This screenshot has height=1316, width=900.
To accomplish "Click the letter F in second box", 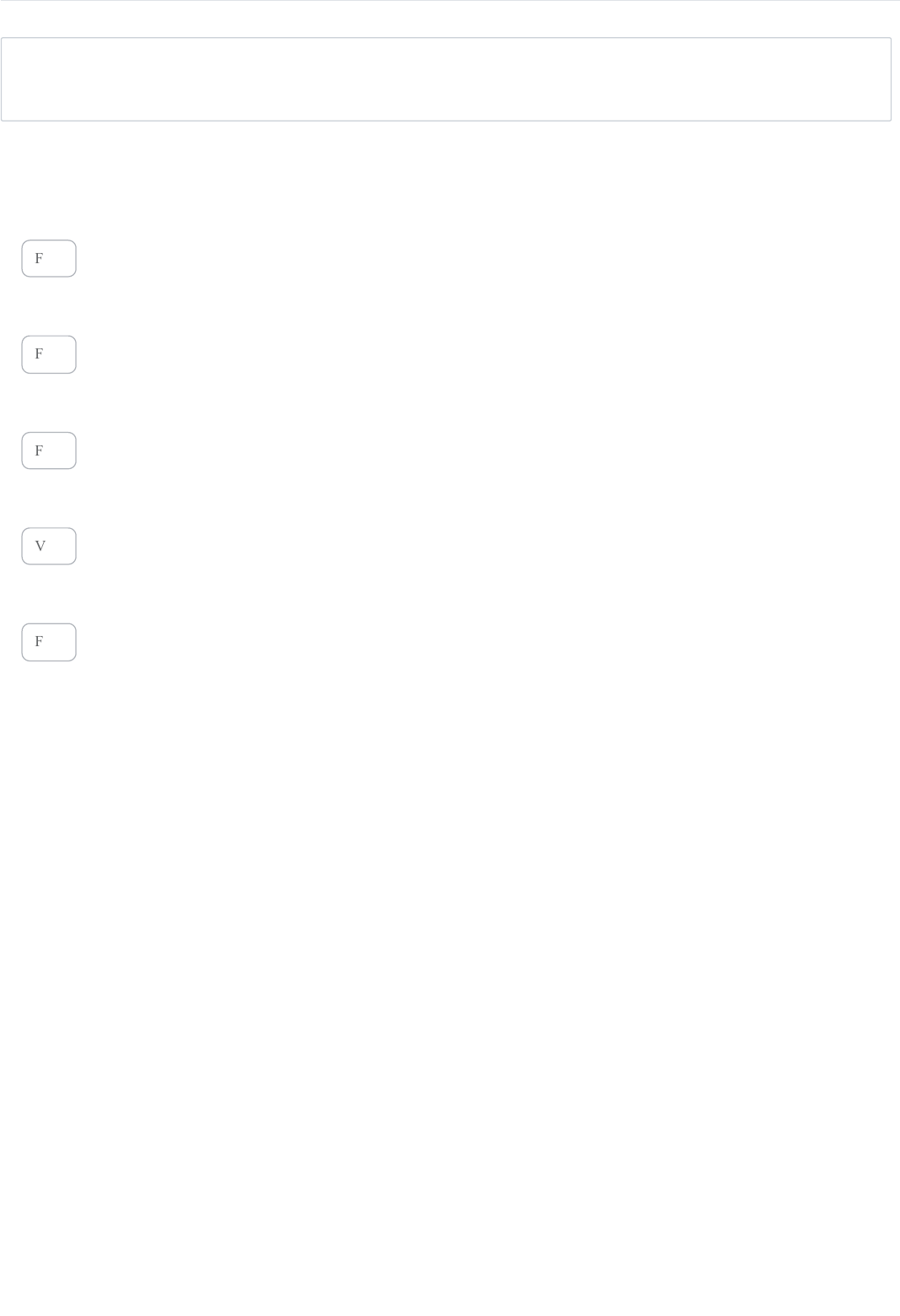I will tap(39, 353).
